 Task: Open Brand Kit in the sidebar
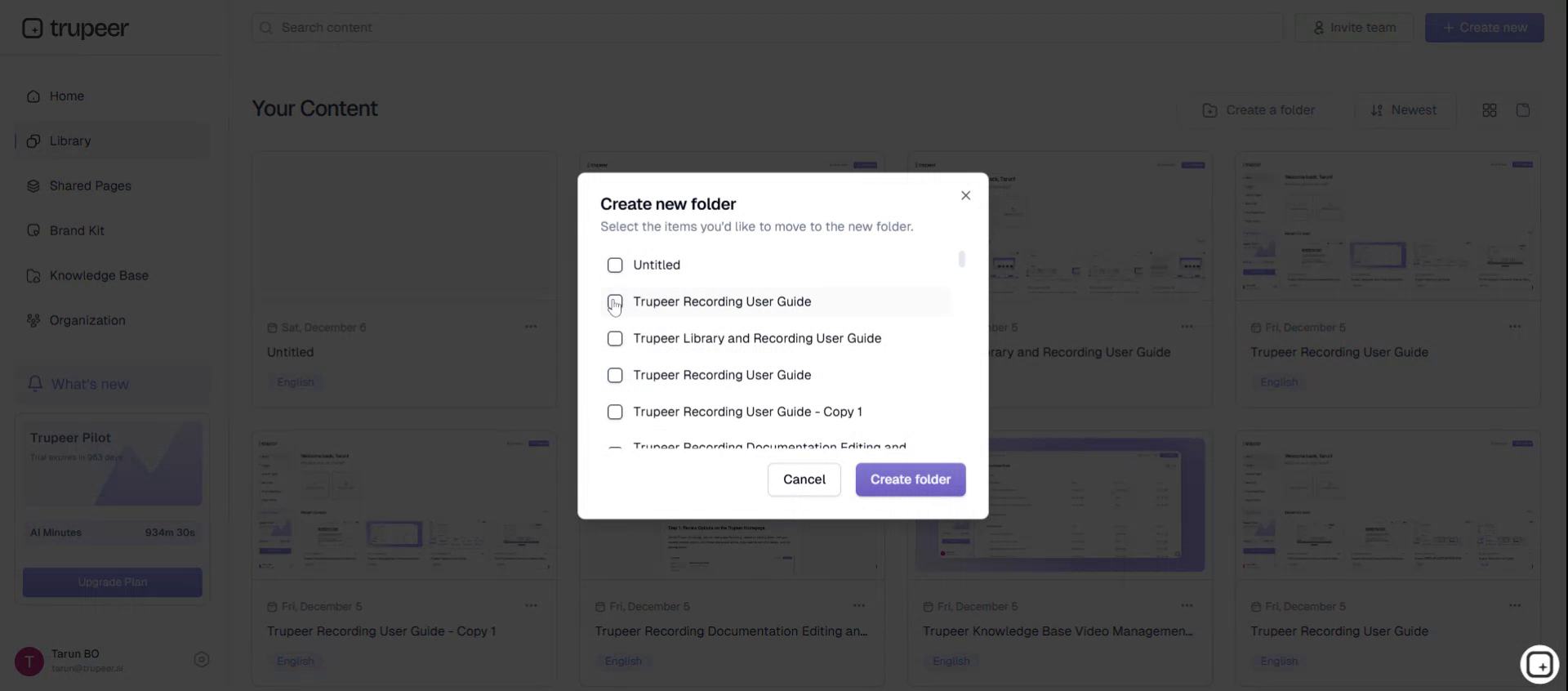112,231
